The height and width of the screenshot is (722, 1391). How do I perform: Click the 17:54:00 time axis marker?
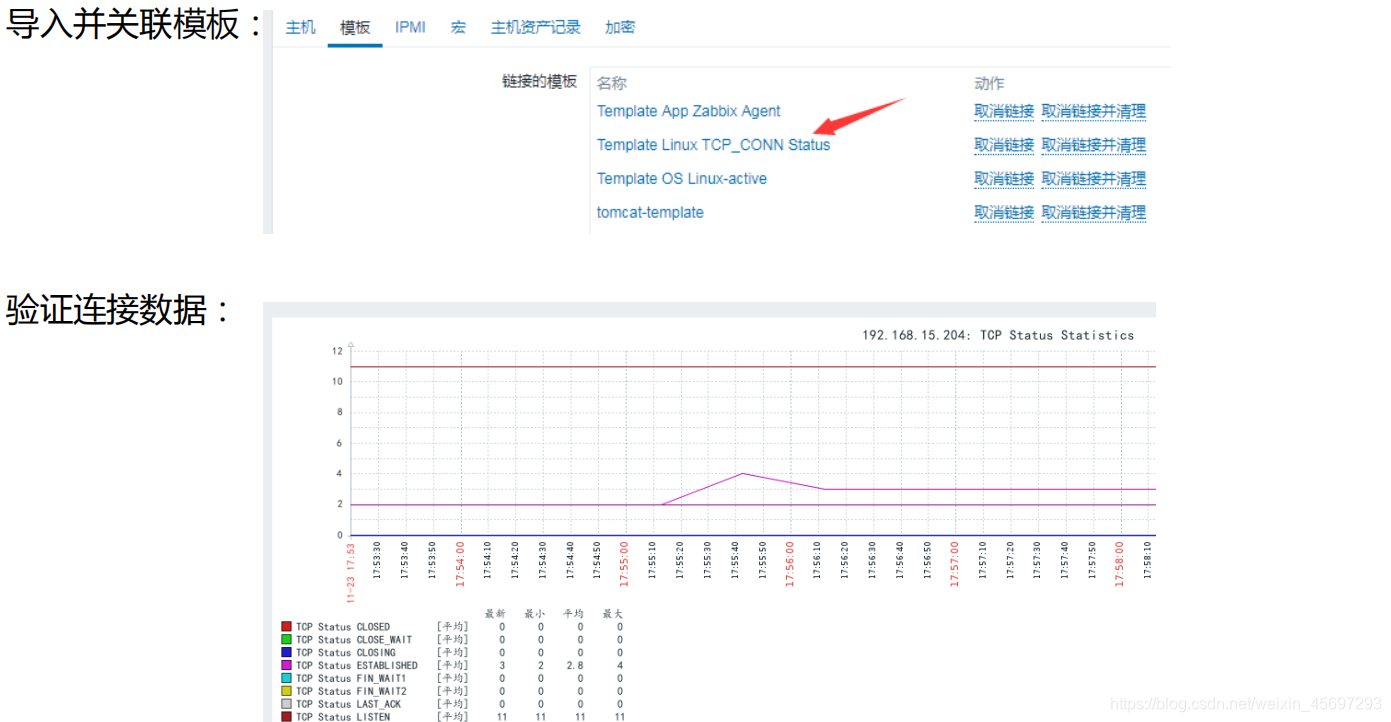click(461, 564)
